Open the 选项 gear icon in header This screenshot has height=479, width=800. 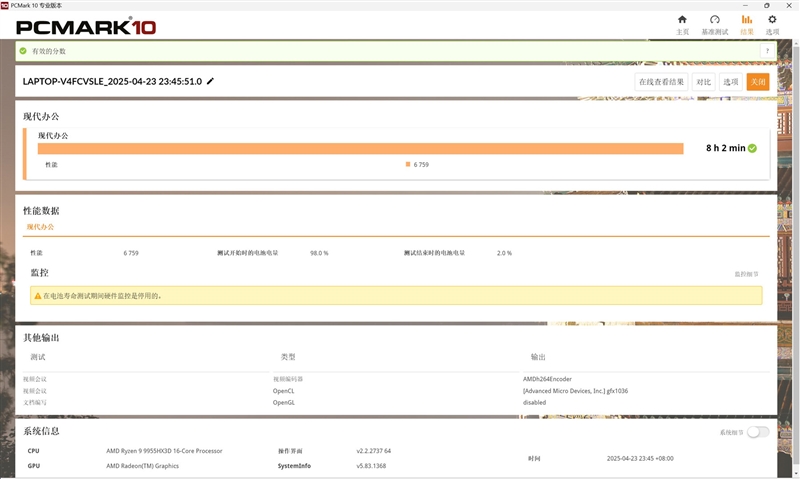[x=772, y=20]
